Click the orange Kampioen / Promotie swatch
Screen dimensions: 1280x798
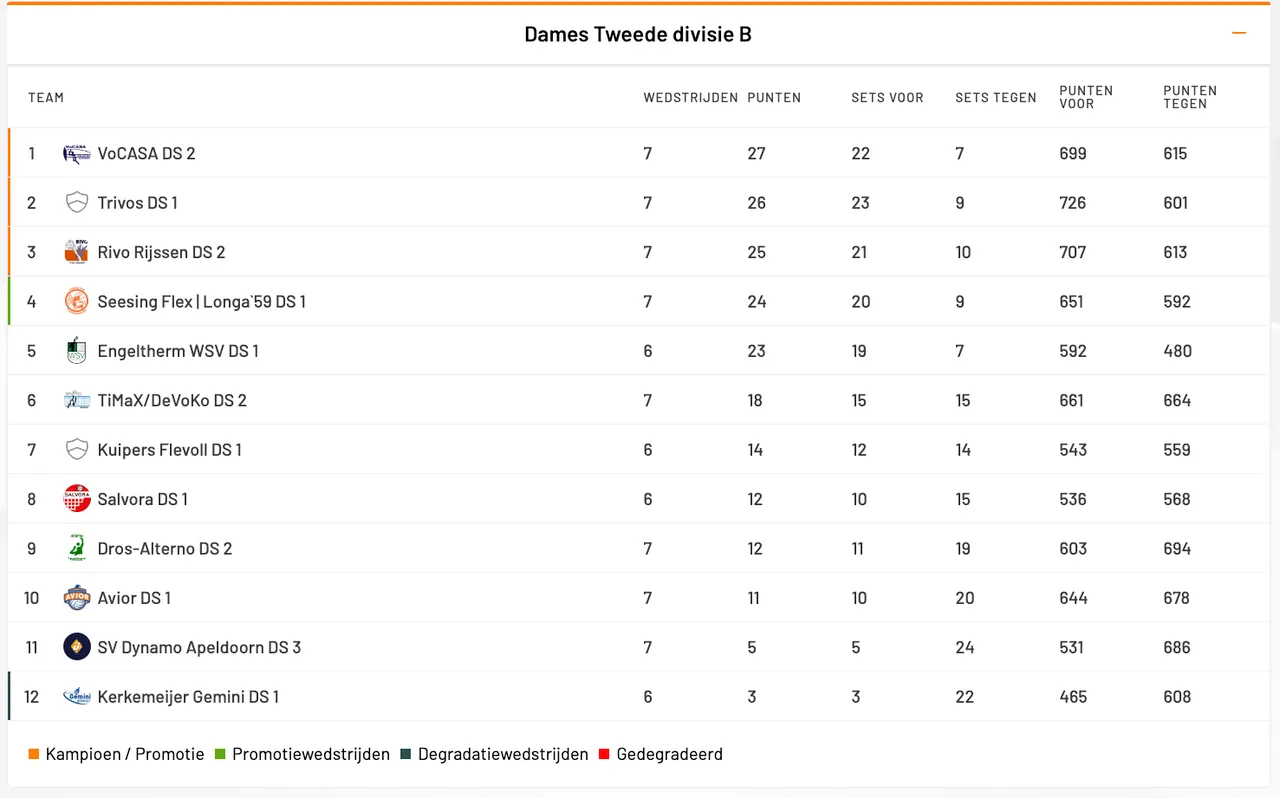(34, 755)
